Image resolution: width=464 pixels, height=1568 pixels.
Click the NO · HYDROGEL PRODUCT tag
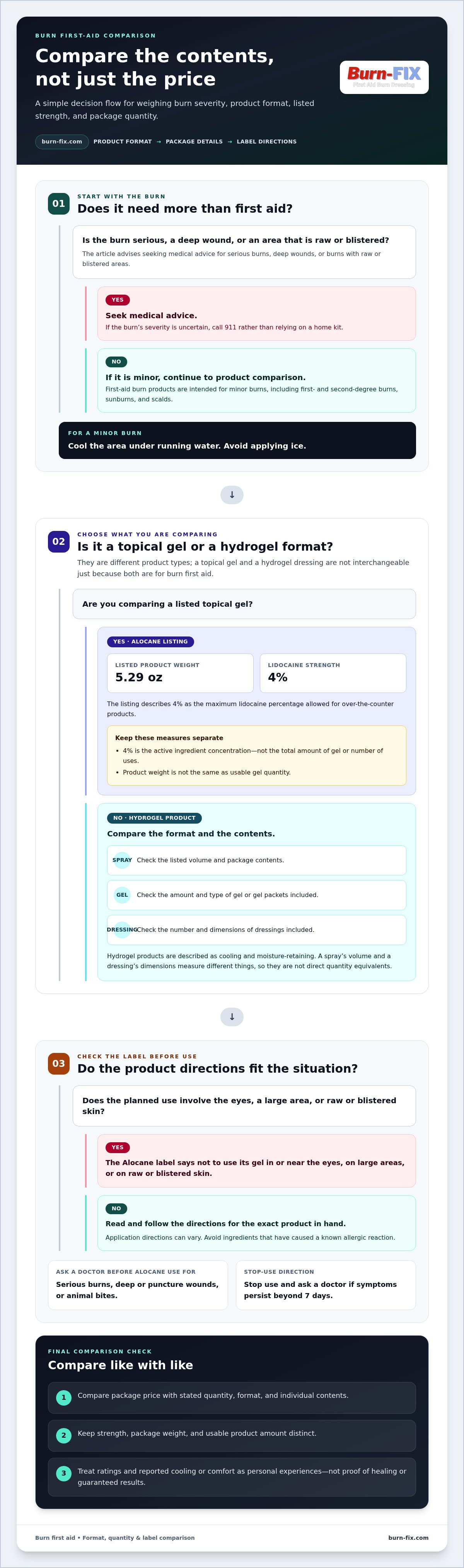pyautogui.click(x=155, y=818)
